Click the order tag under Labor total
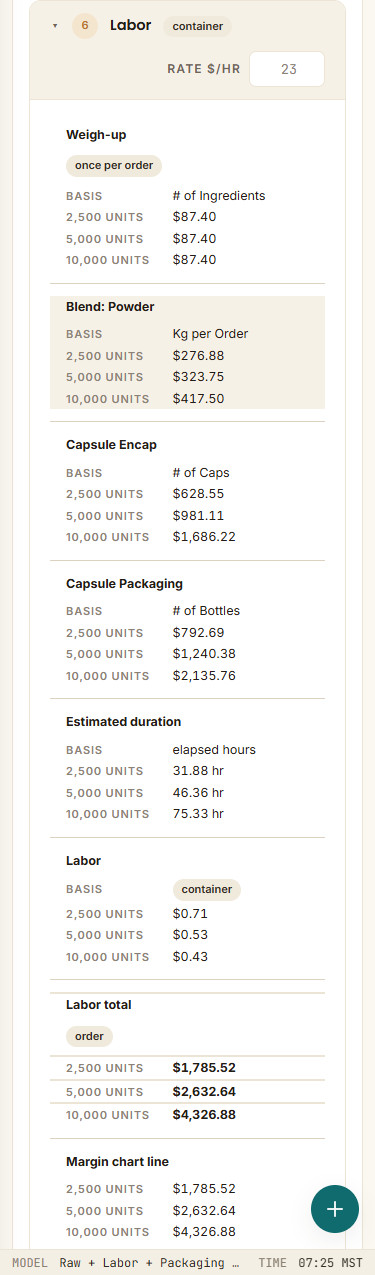375x1275 pixels. coord(90,1036)
